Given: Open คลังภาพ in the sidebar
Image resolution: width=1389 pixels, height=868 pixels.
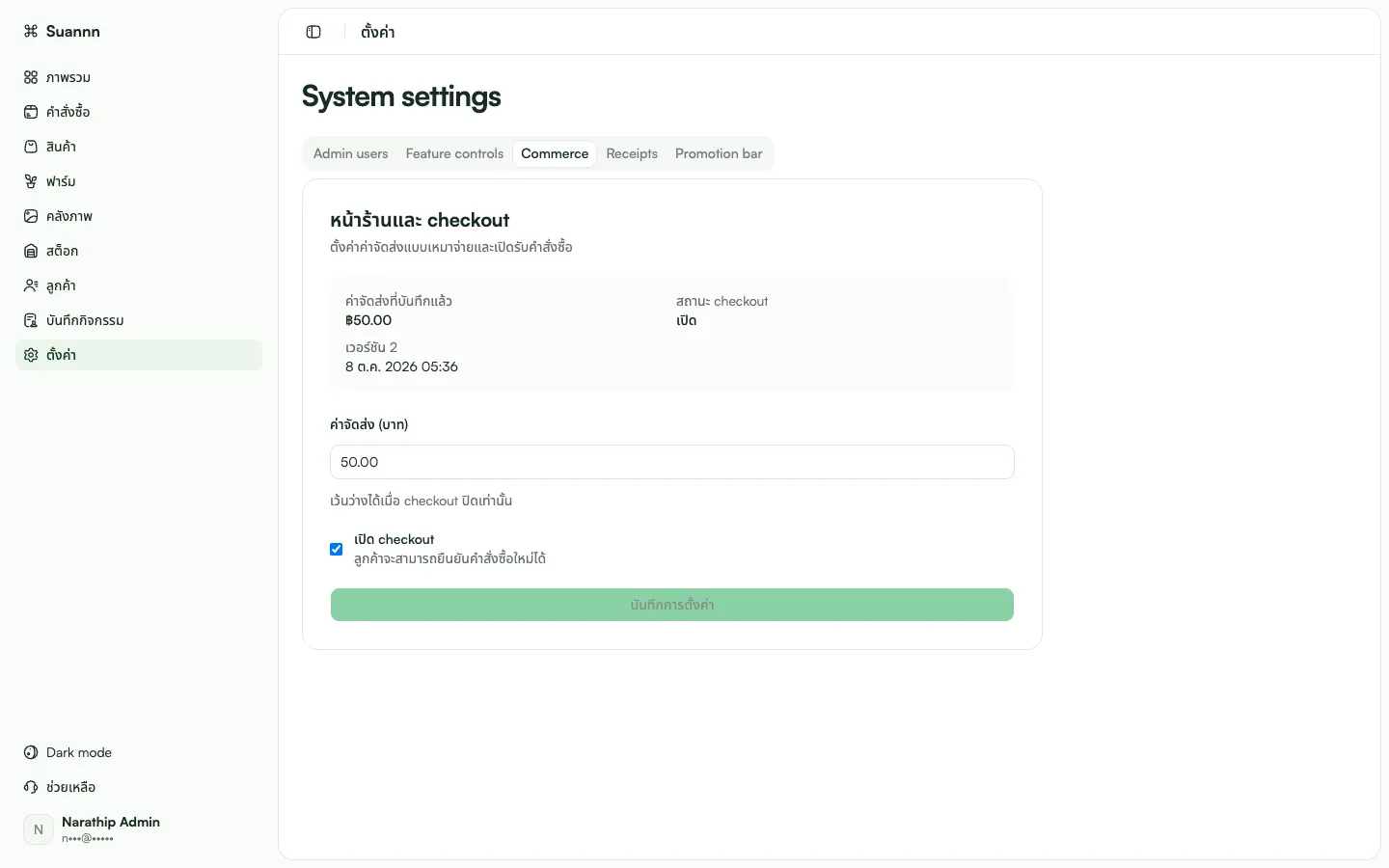Looking at the screenshot, I should (x=139, y=216).
